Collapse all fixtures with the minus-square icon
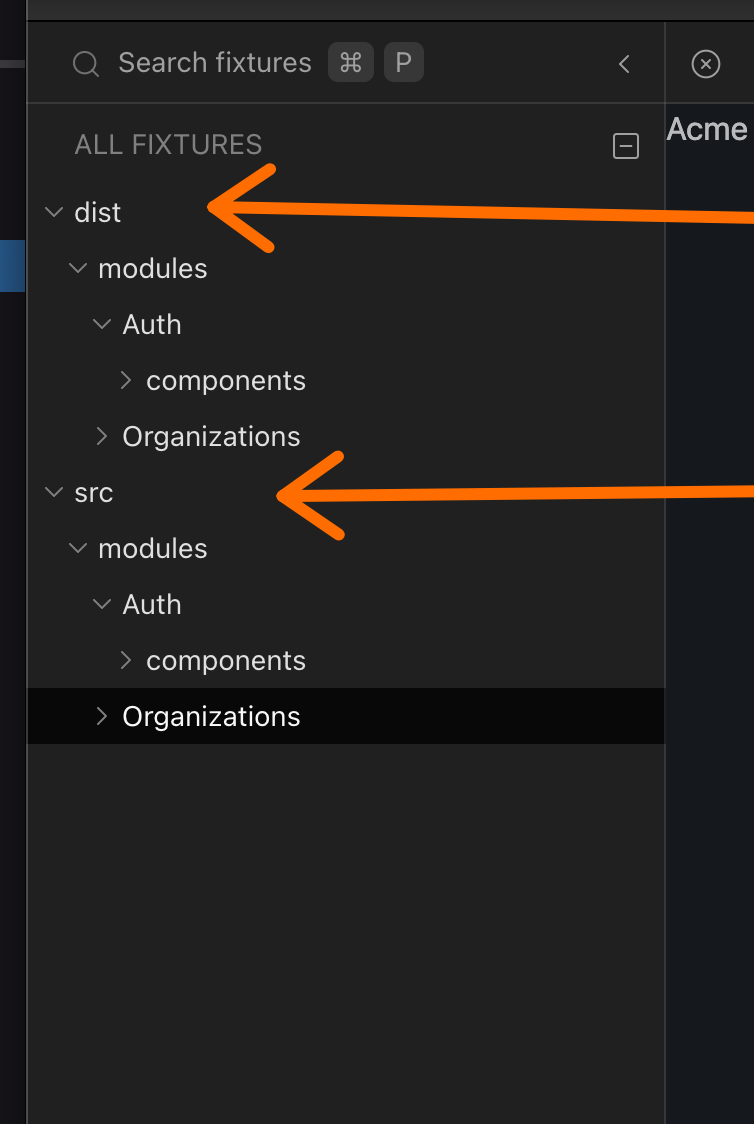Screen dimensions: 754x1124 tap(626, 146)
